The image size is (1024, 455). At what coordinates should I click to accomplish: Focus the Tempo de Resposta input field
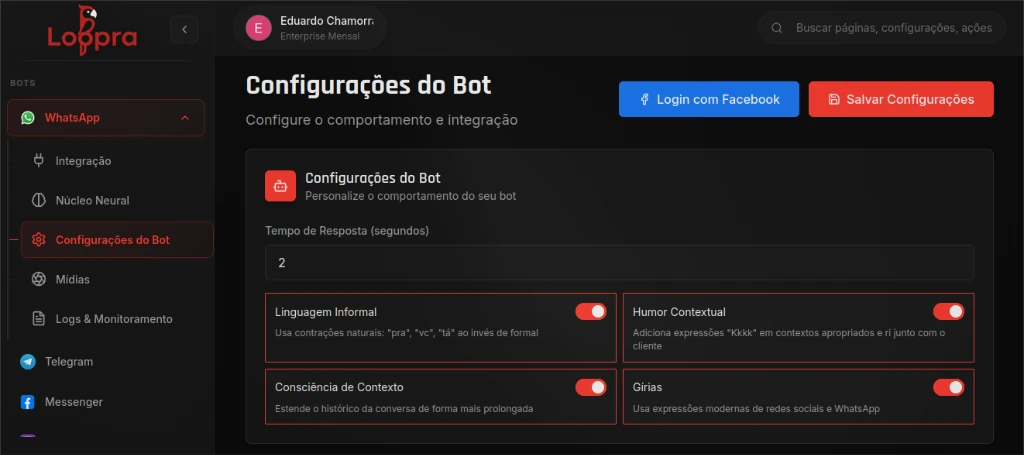tap(619, 263)
